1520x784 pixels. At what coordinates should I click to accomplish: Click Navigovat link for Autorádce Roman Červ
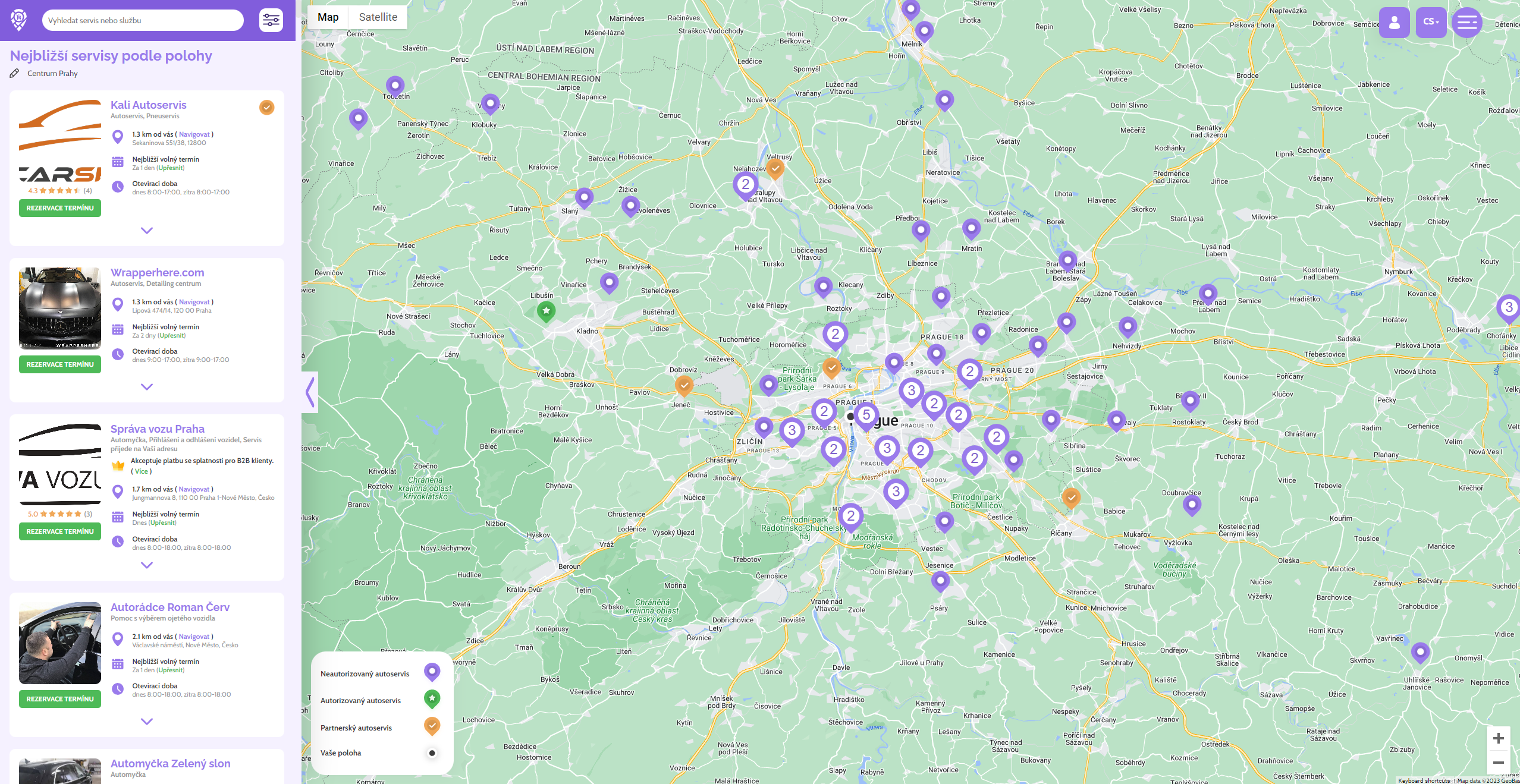pos(194,637)
